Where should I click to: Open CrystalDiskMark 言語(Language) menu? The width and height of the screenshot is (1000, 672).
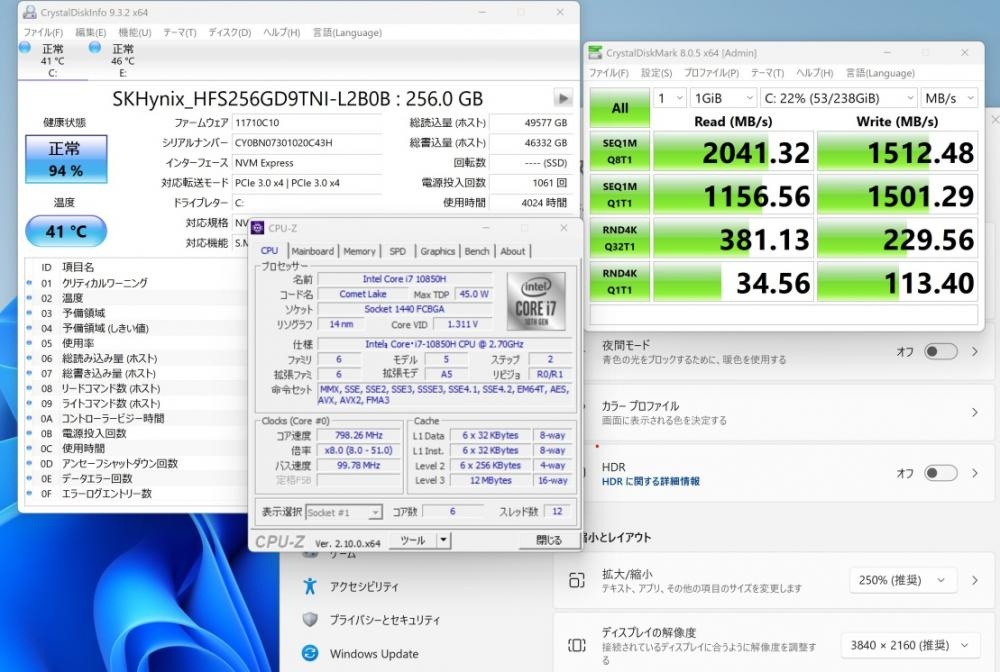pyautogui.click(x=880, y=73)
